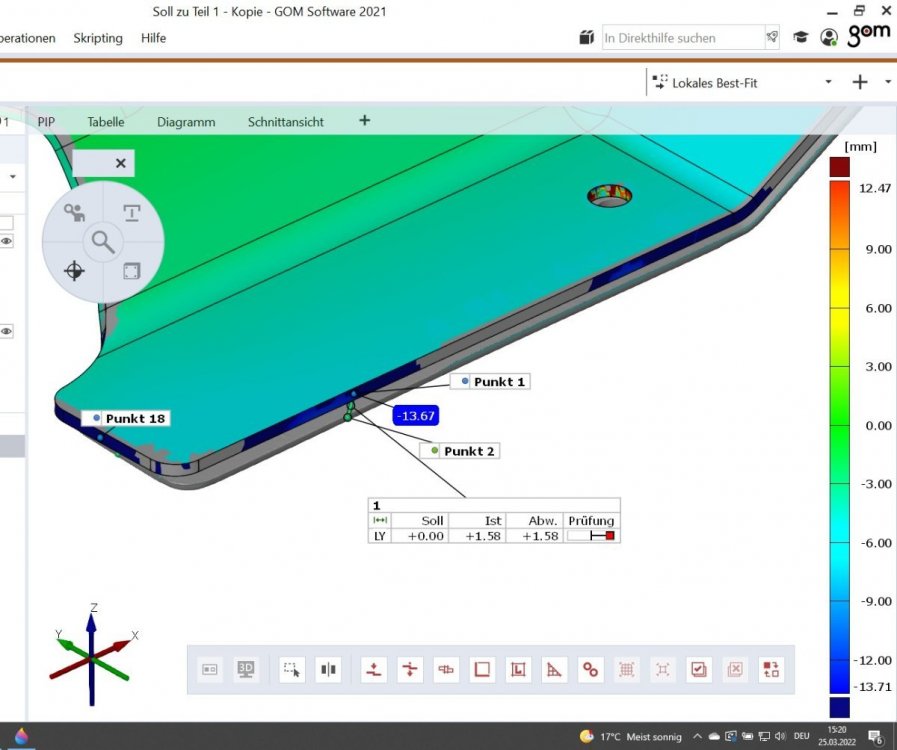Click the rocket icon beside help search

pyautogui.click(x=772, y=37)
